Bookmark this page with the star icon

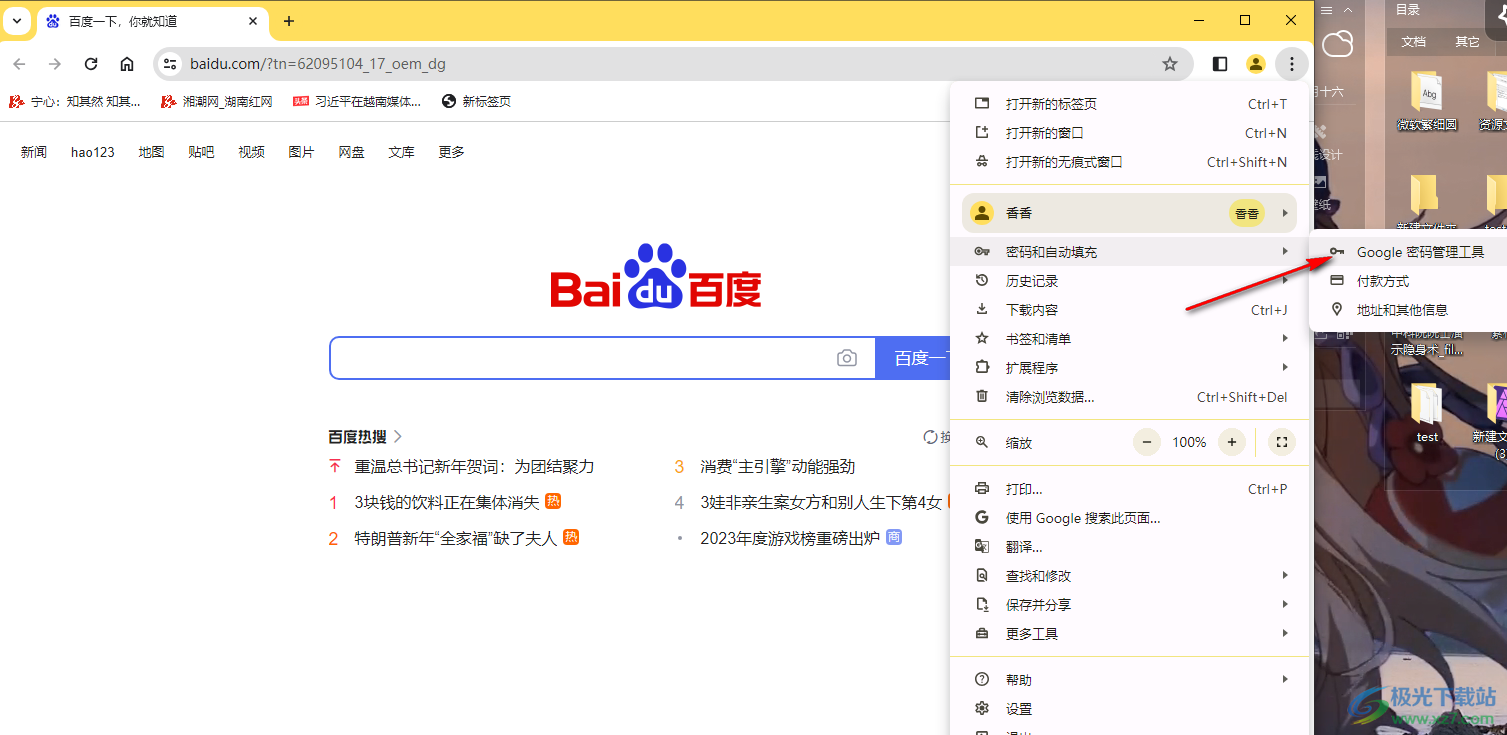(1170, 64)
